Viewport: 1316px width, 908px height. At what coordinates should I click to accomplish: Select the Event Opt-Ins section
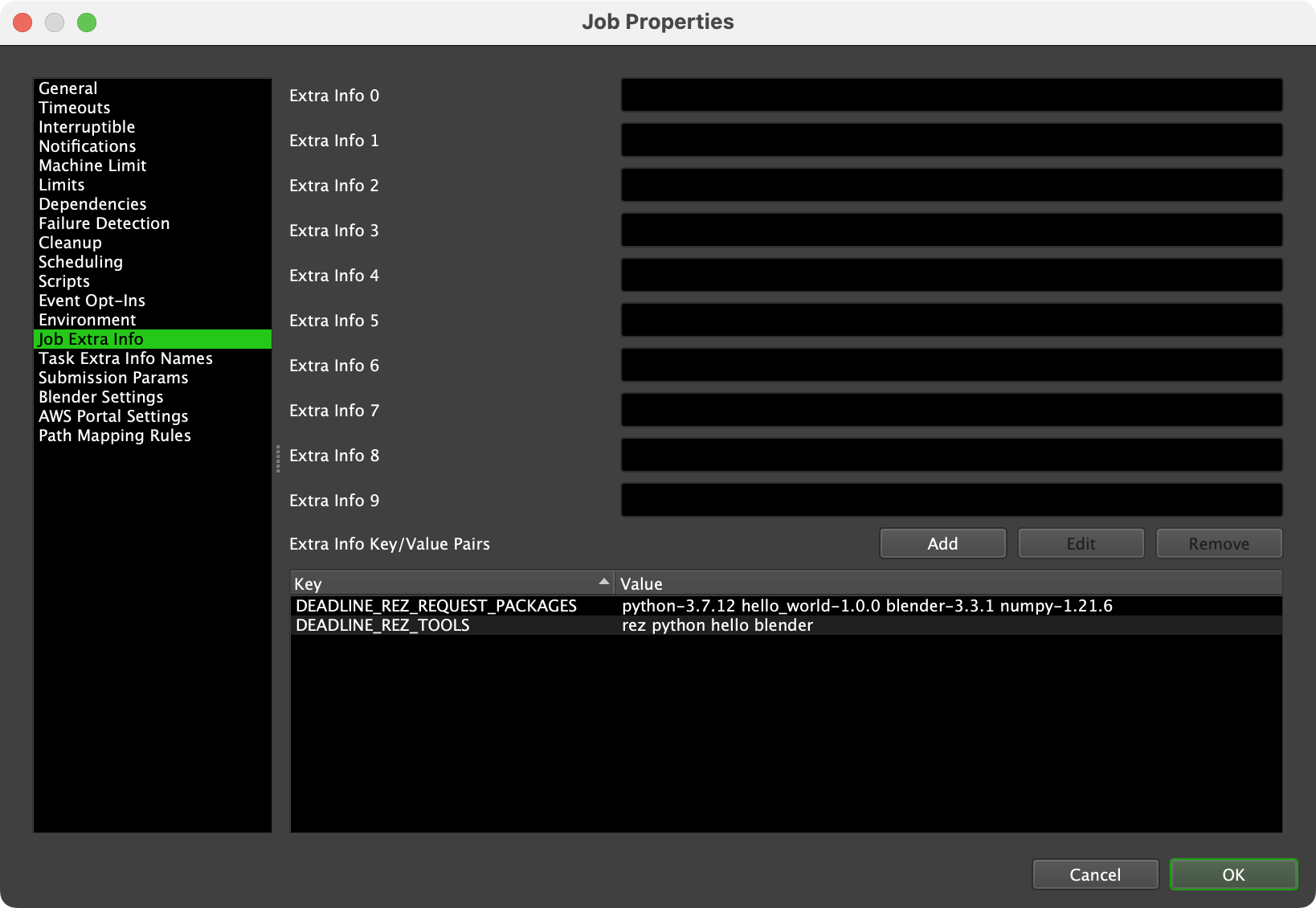tap(91, 300)
